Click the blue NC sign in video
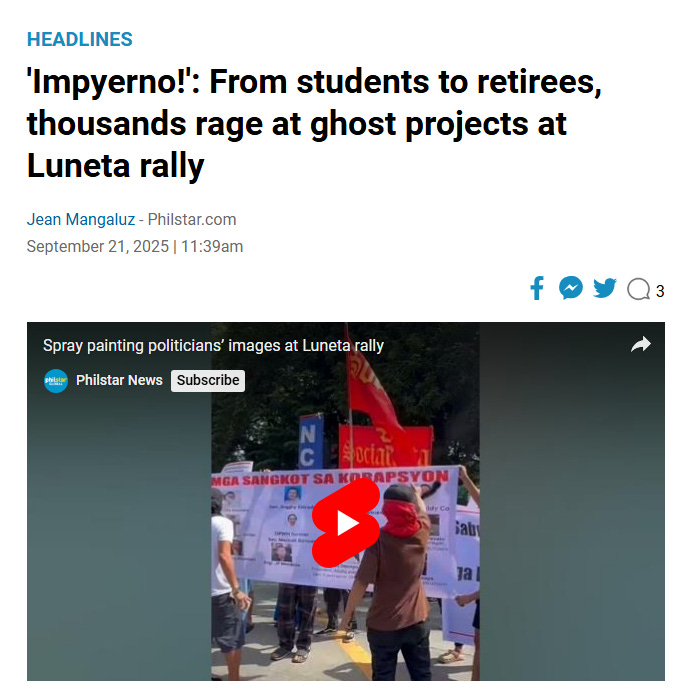Screen dimensions: 686x686 311,442
